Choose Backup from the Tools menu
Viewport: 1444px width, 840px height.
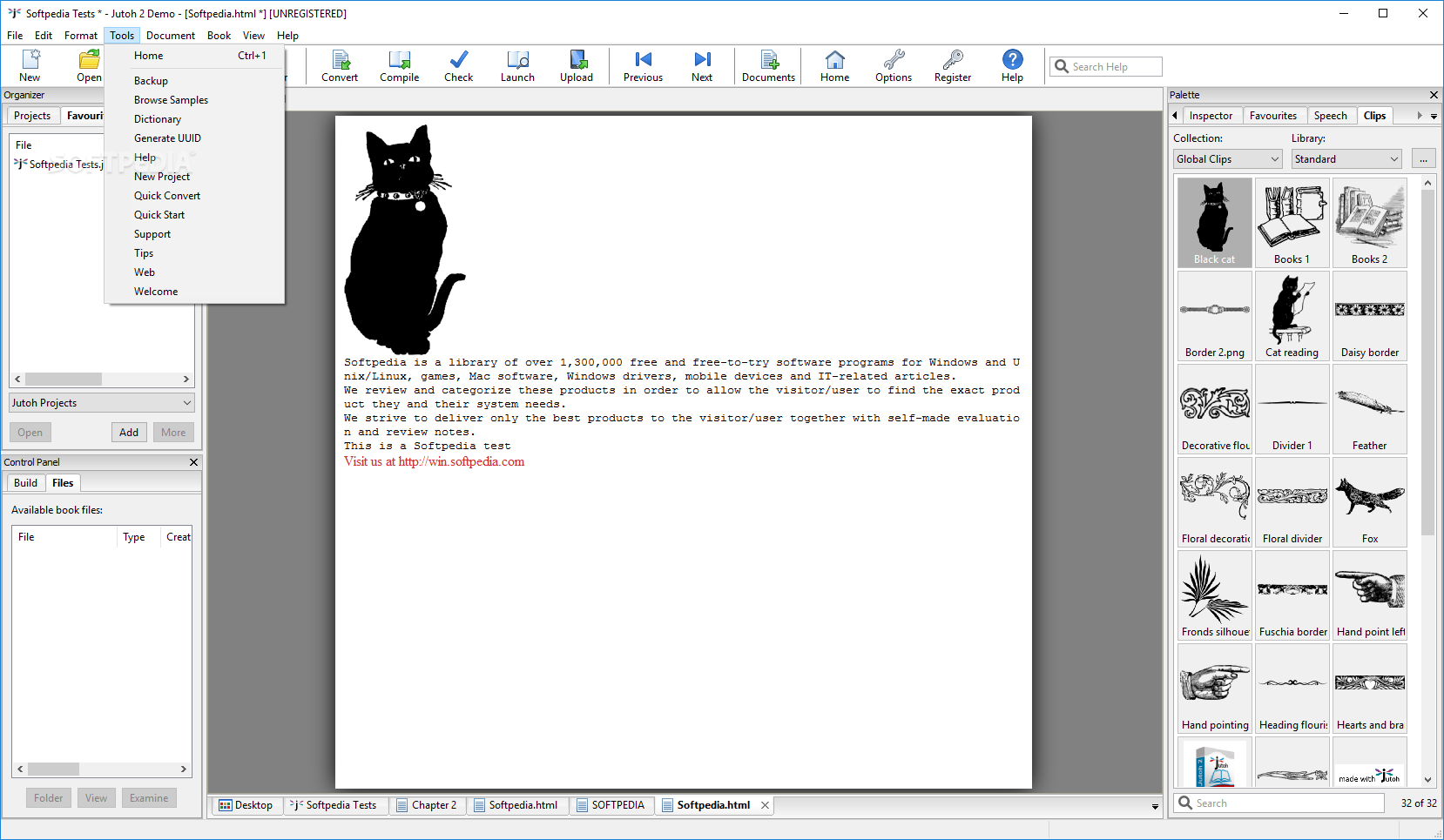point(194,81)
